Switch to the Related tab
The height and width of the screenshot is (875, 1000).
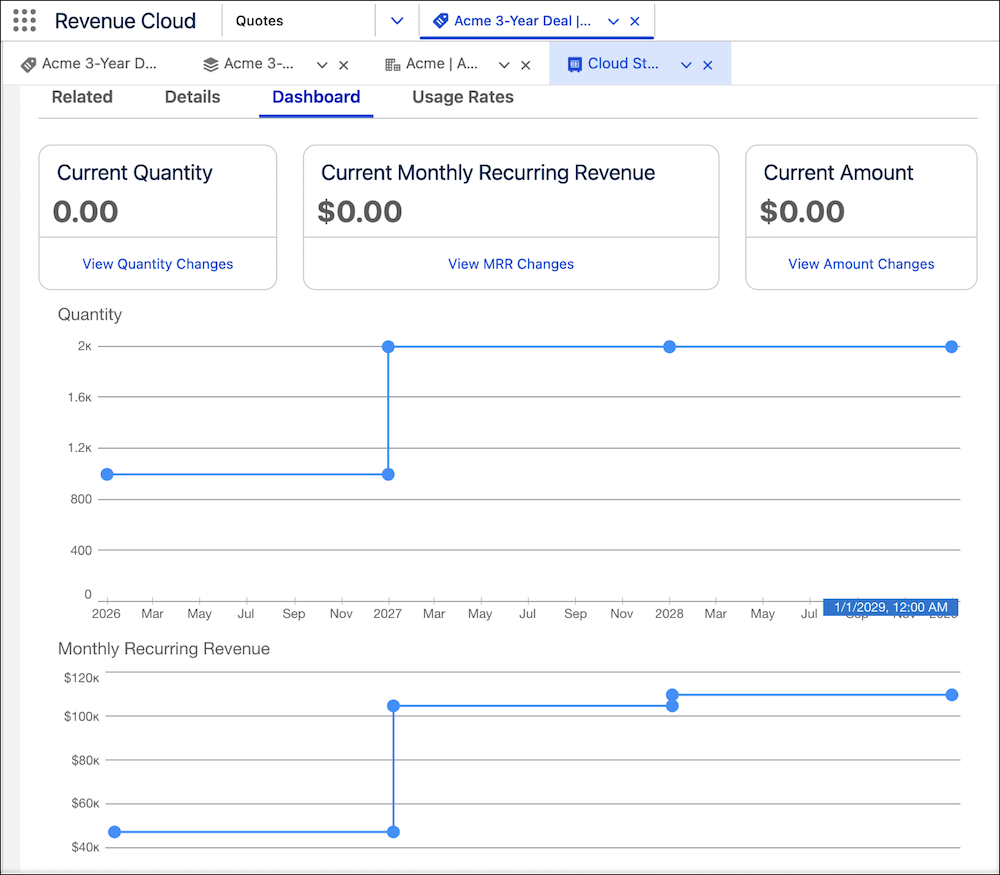(82, 97)
